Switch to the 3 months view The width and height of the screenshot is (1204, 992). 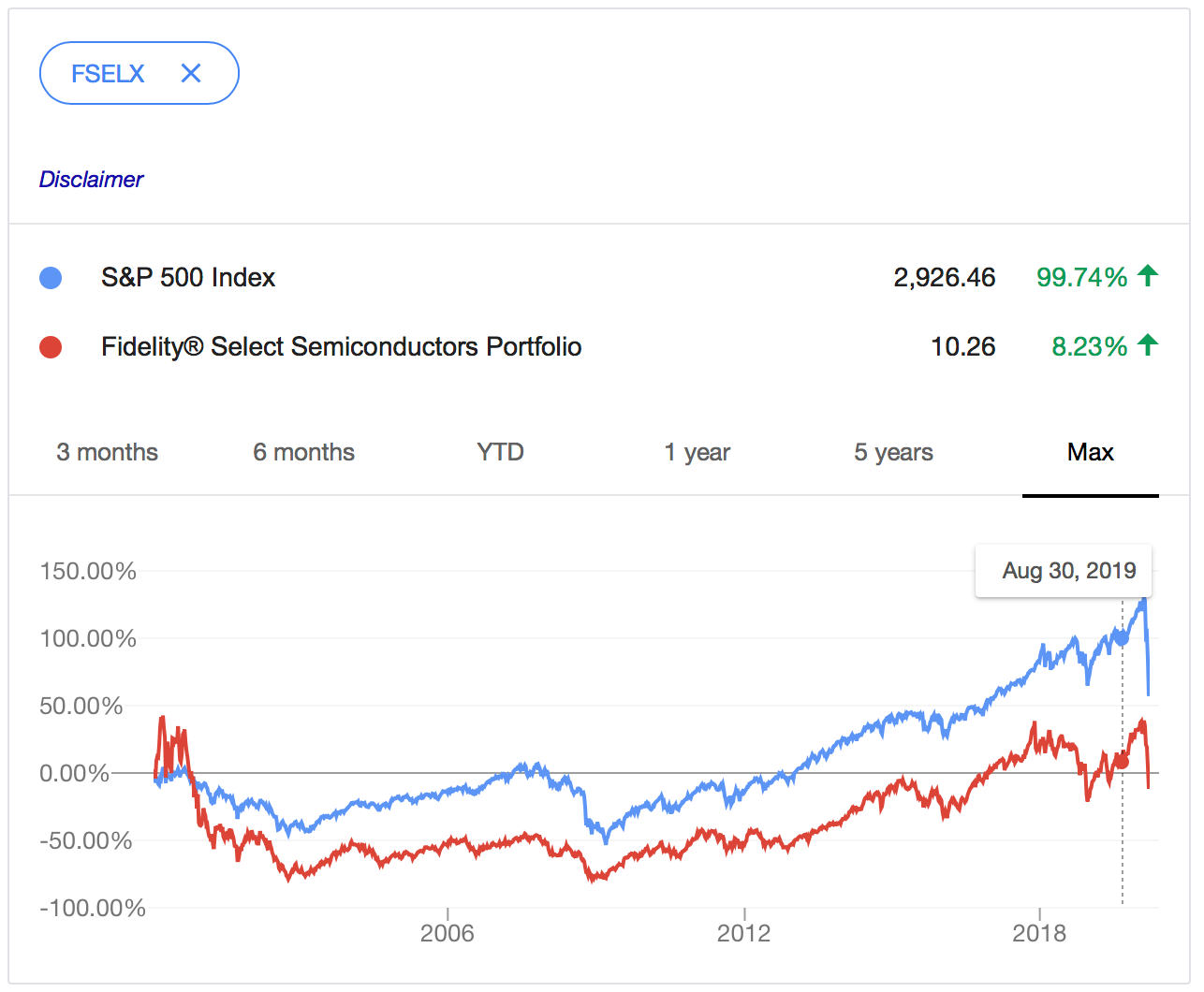pos(106,452)
